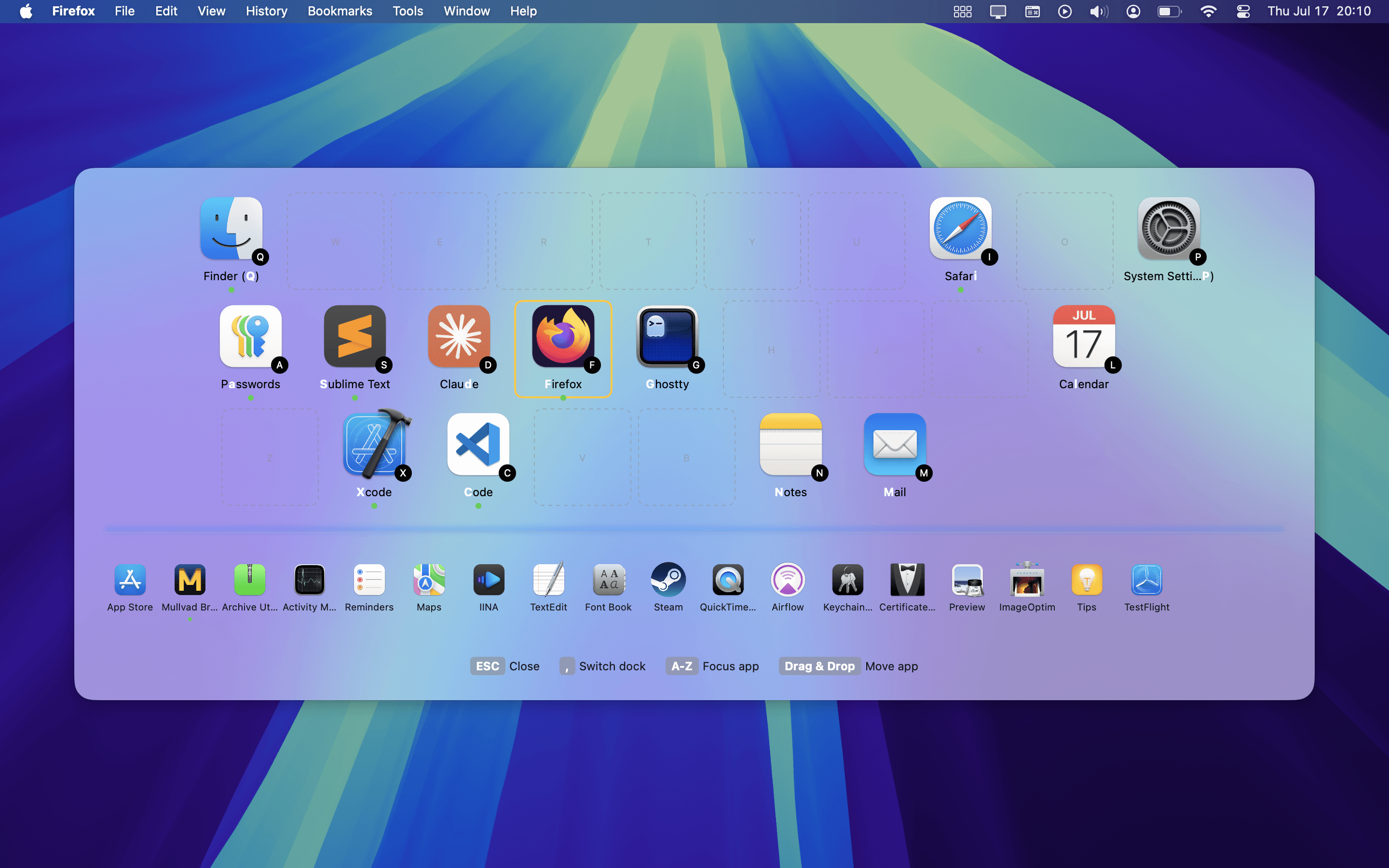Image resolution: width=1389 pixels, height=868 pixels.
Task: Launch the IINA media player
Action: pyautogui.click(x=489, y=580)
